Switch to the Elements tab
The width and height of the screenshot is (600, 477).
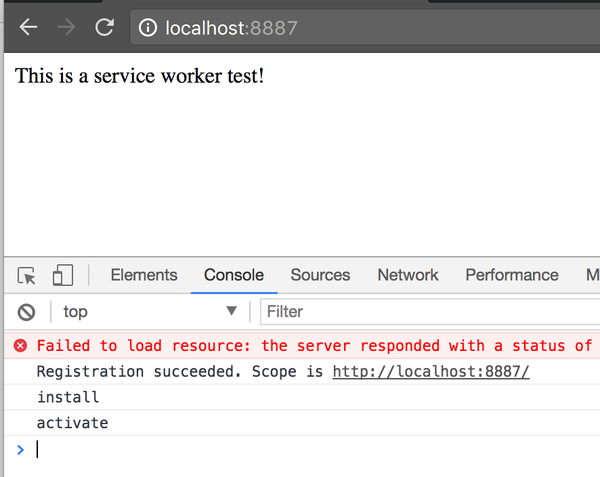point(144,275)
